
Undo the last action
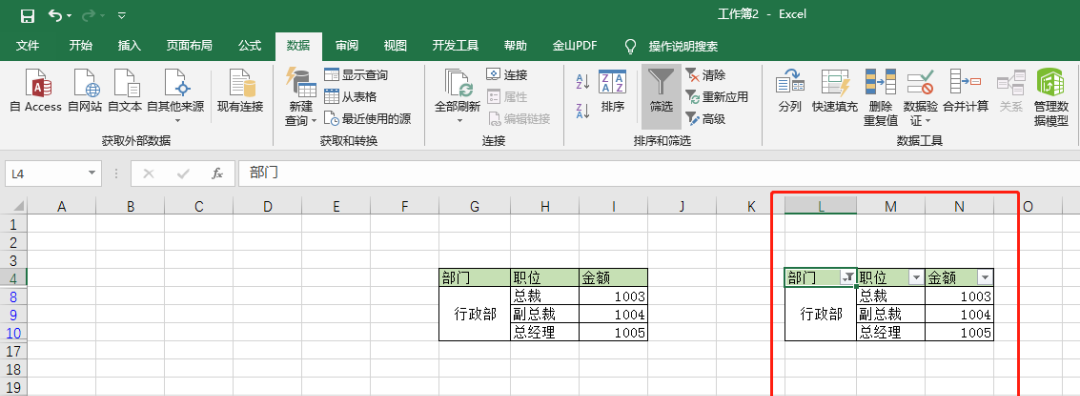[x=55, y=14]
